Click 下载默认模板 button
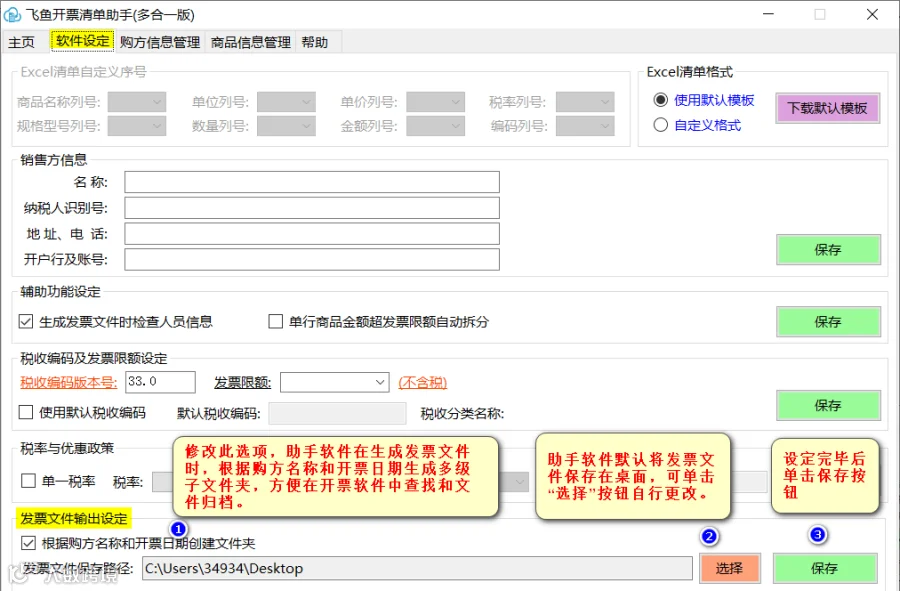This screenshot has width=900, height=591. tap(827, 108)
